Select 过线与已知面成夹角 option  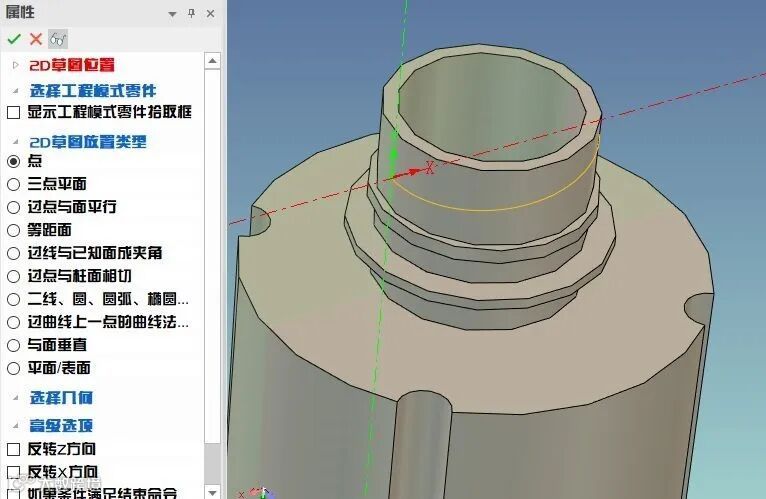(x=14, y=253)
